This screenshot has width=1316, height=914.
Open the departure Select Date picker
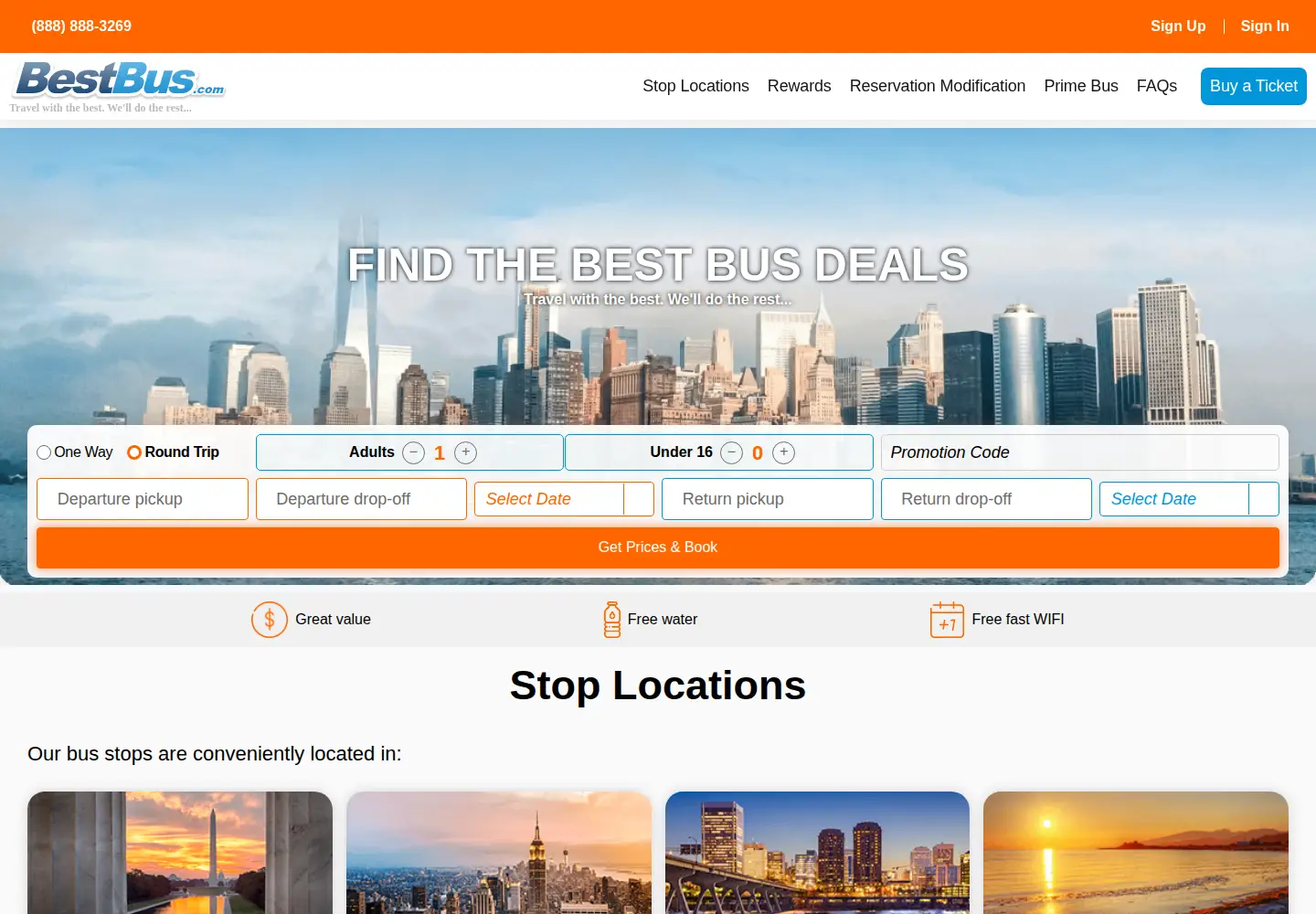tap(564, 499)
